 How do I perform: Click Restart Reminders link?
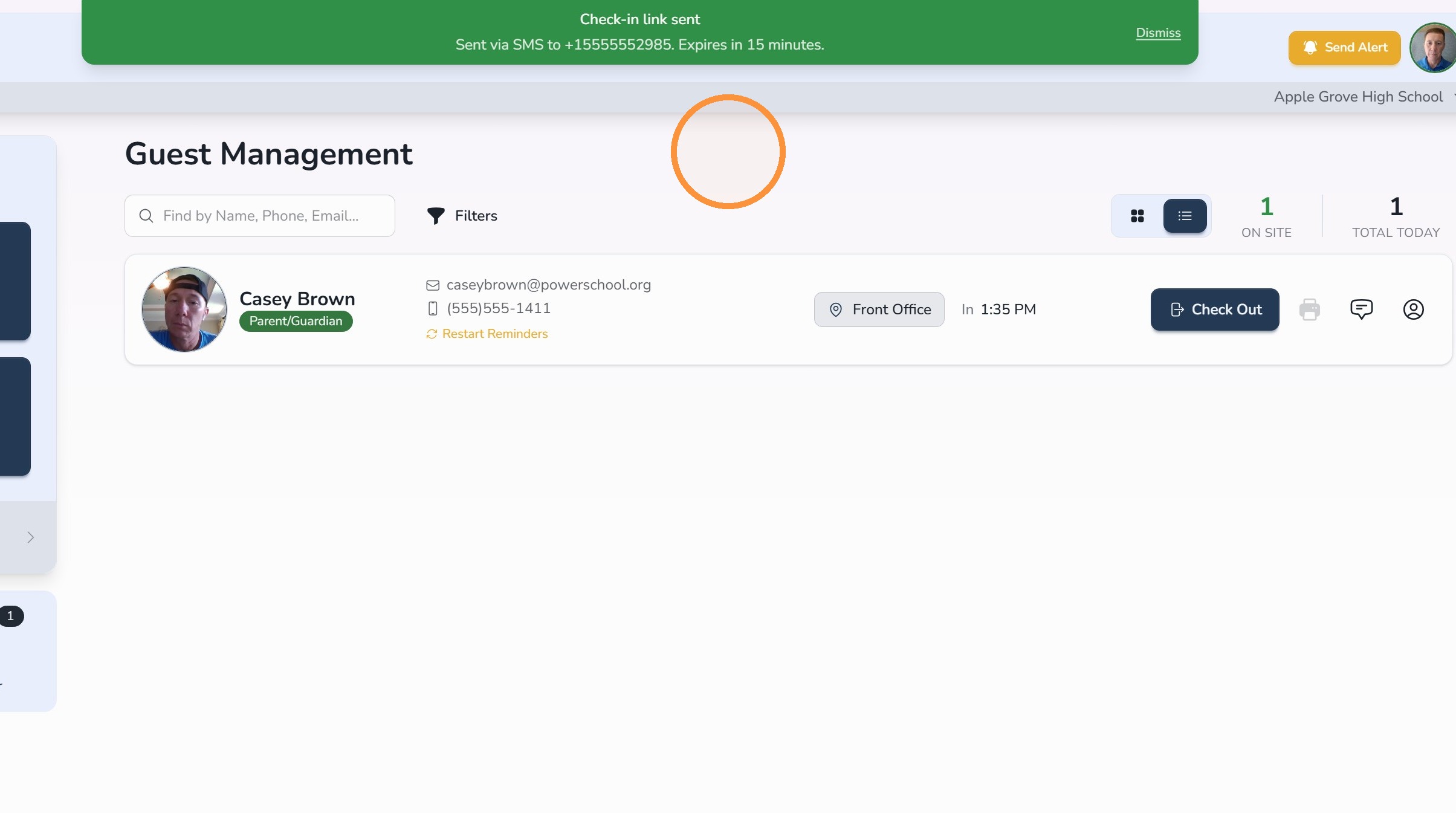487,334
